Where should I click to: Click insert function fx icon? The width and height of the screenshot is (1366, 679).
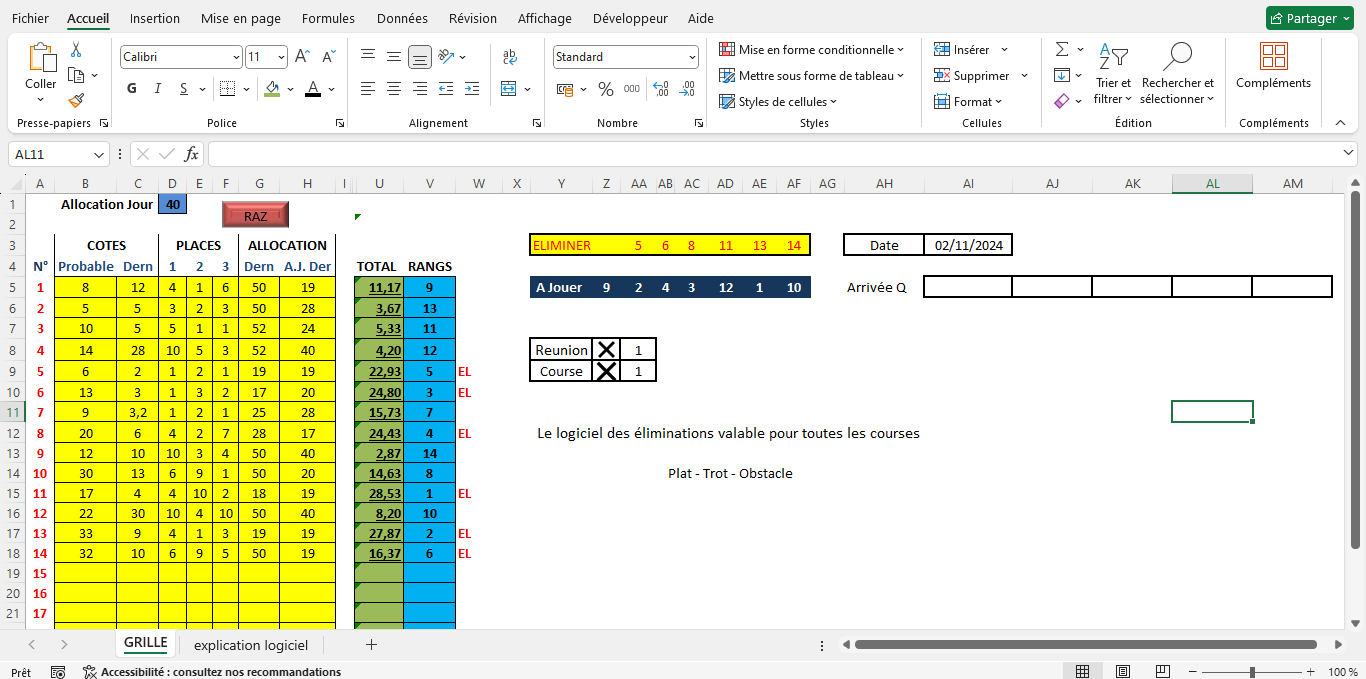tap(192, 154)
